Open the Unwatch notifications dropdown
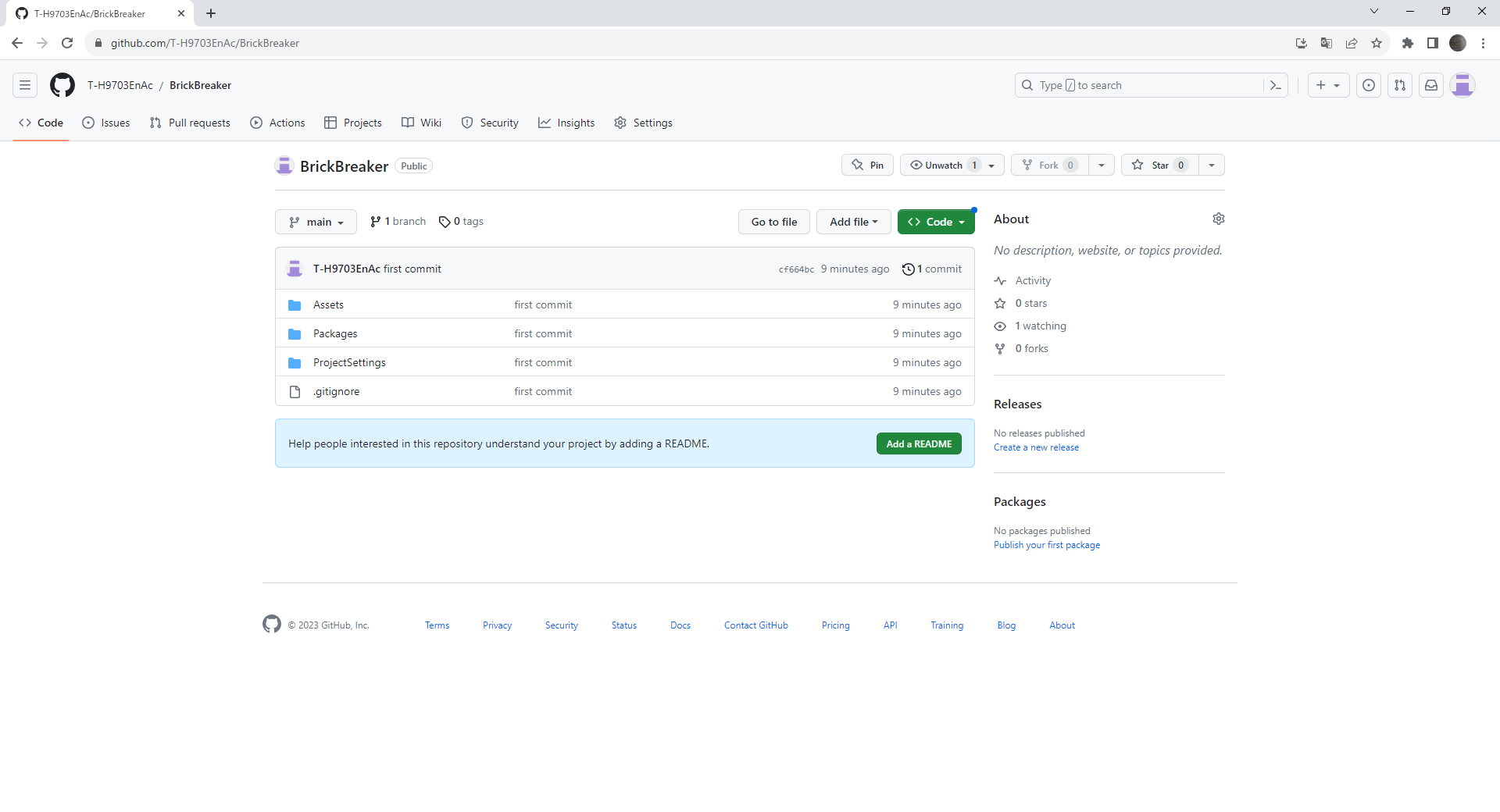This screenshot has height=812, width=1500. coord(952,165)
